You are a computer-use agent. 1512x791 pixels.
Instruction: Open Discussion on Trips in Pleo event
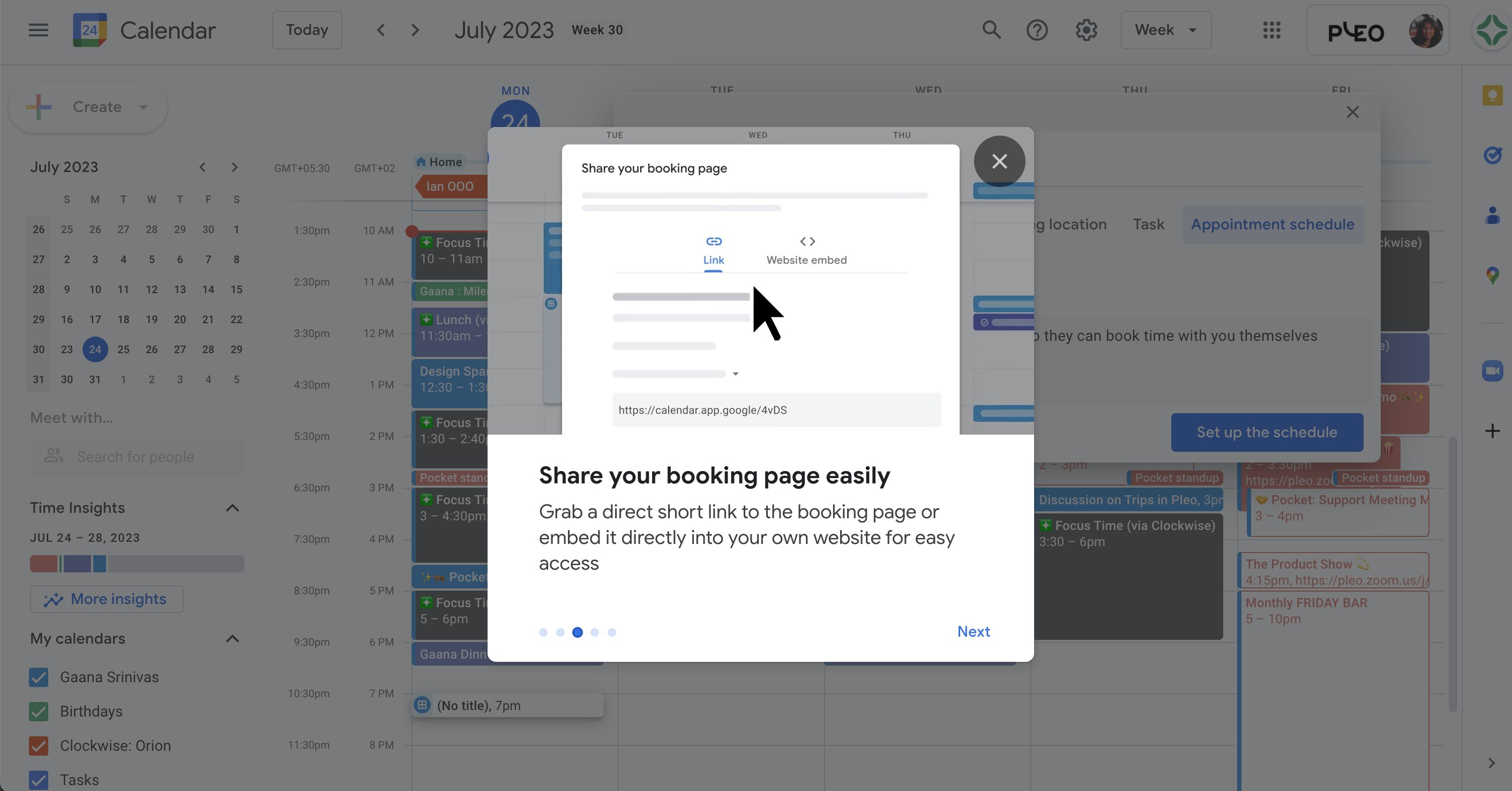[1129, 499]
